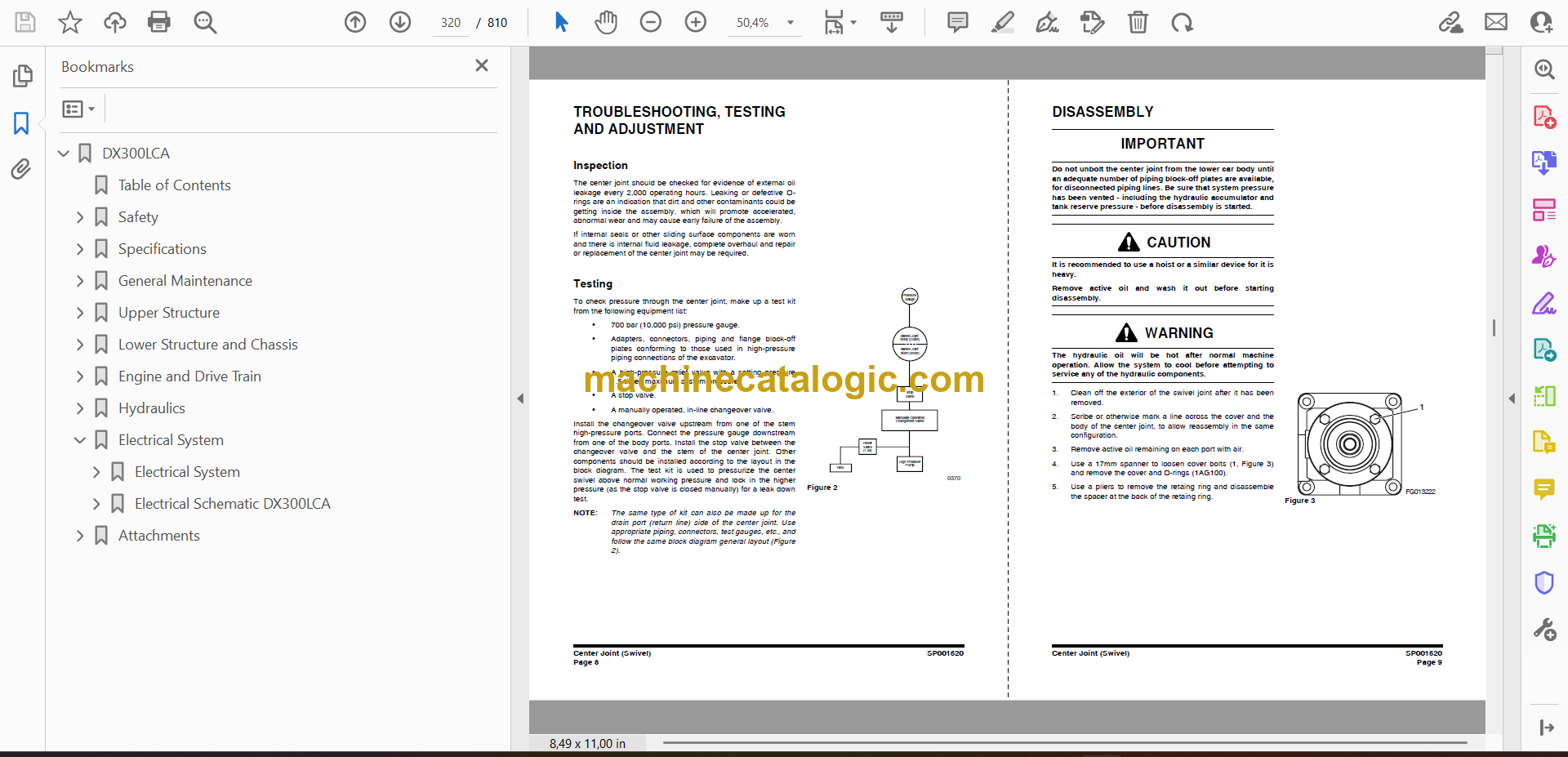Open the More Tools wrench icon

(1543, 629)
